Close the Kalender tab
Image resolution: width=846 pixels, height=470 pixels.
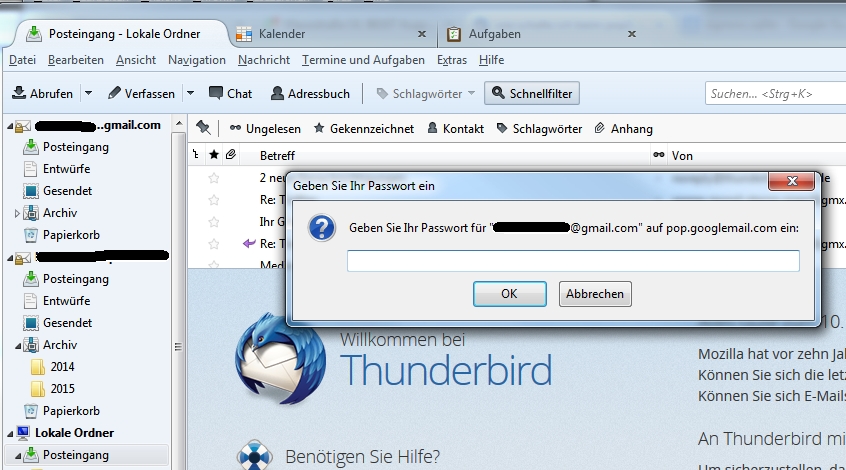tap(422, 34)
